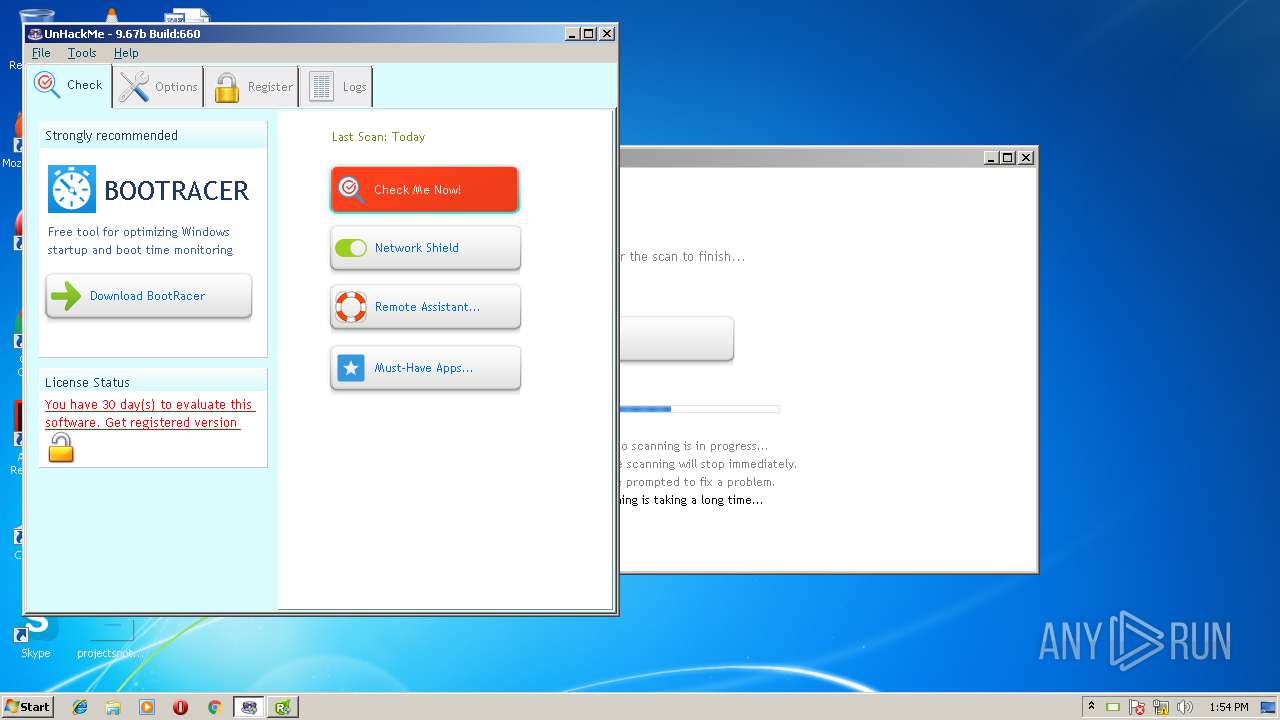Click the scan progress bar in back window
Image resolution: width=1280 pixels, height=720 pixels.
pos(699,409)
